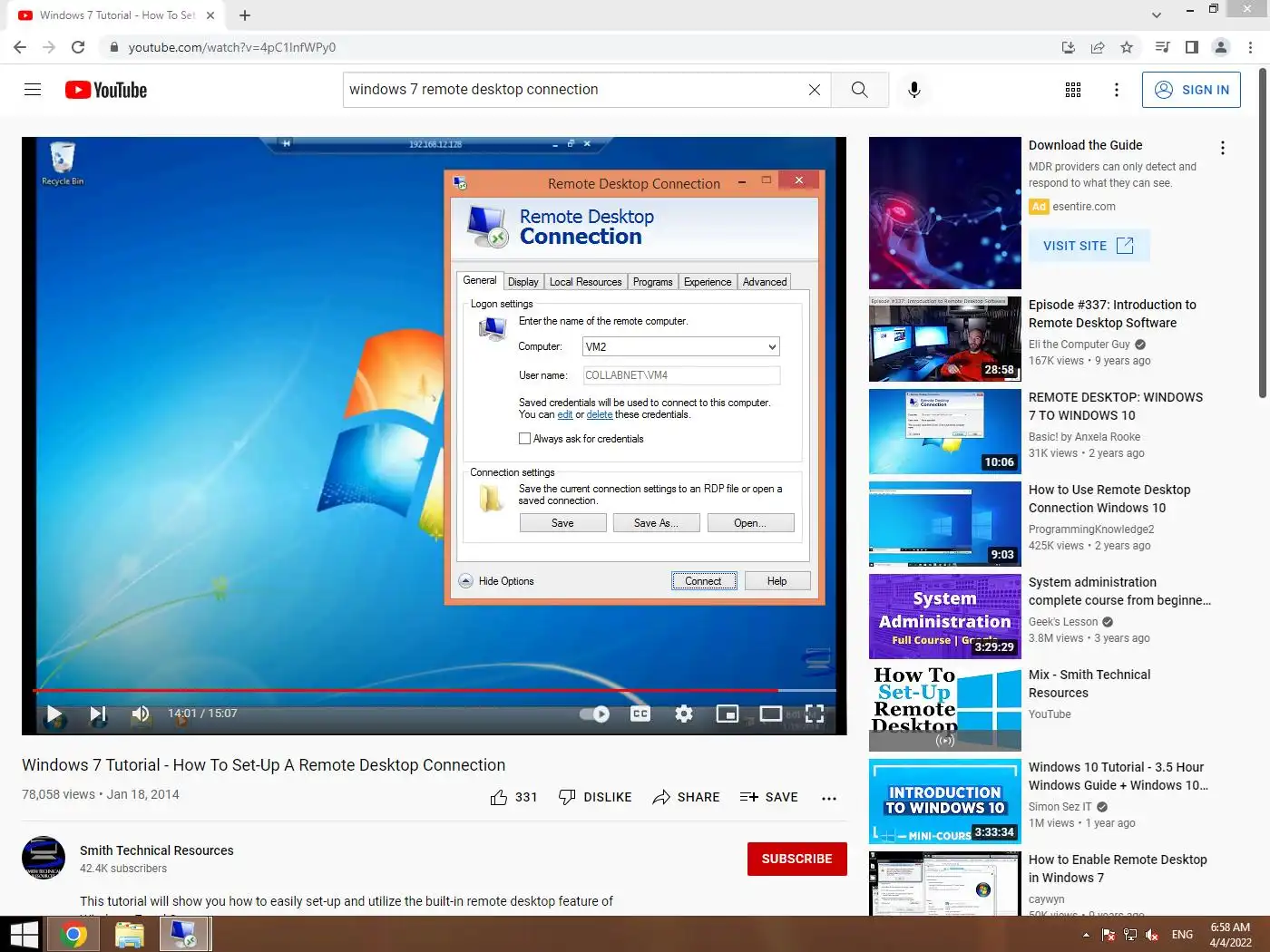Open the YouTube guide hamburger menu

(33, 90)
